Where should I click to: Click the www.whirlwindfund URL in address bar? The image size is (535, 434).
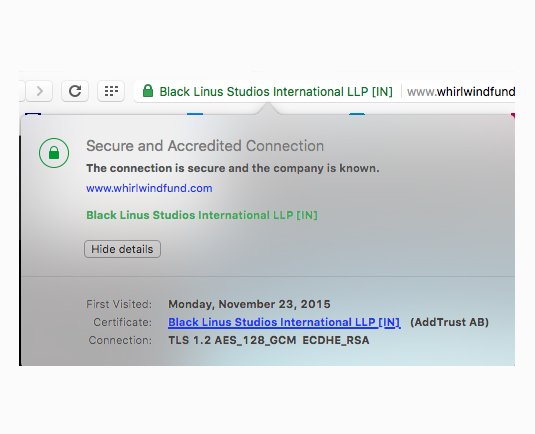tap(461, 91)
